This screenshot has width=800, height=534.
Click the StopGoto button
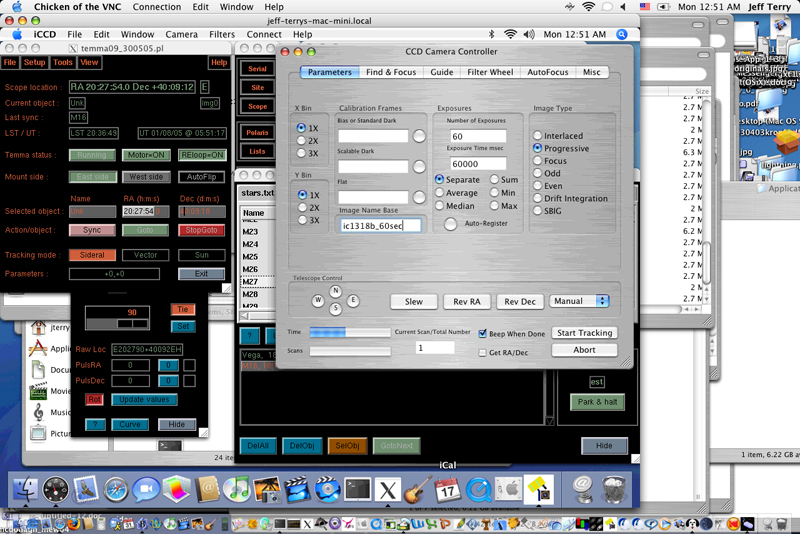click(201, 230)
